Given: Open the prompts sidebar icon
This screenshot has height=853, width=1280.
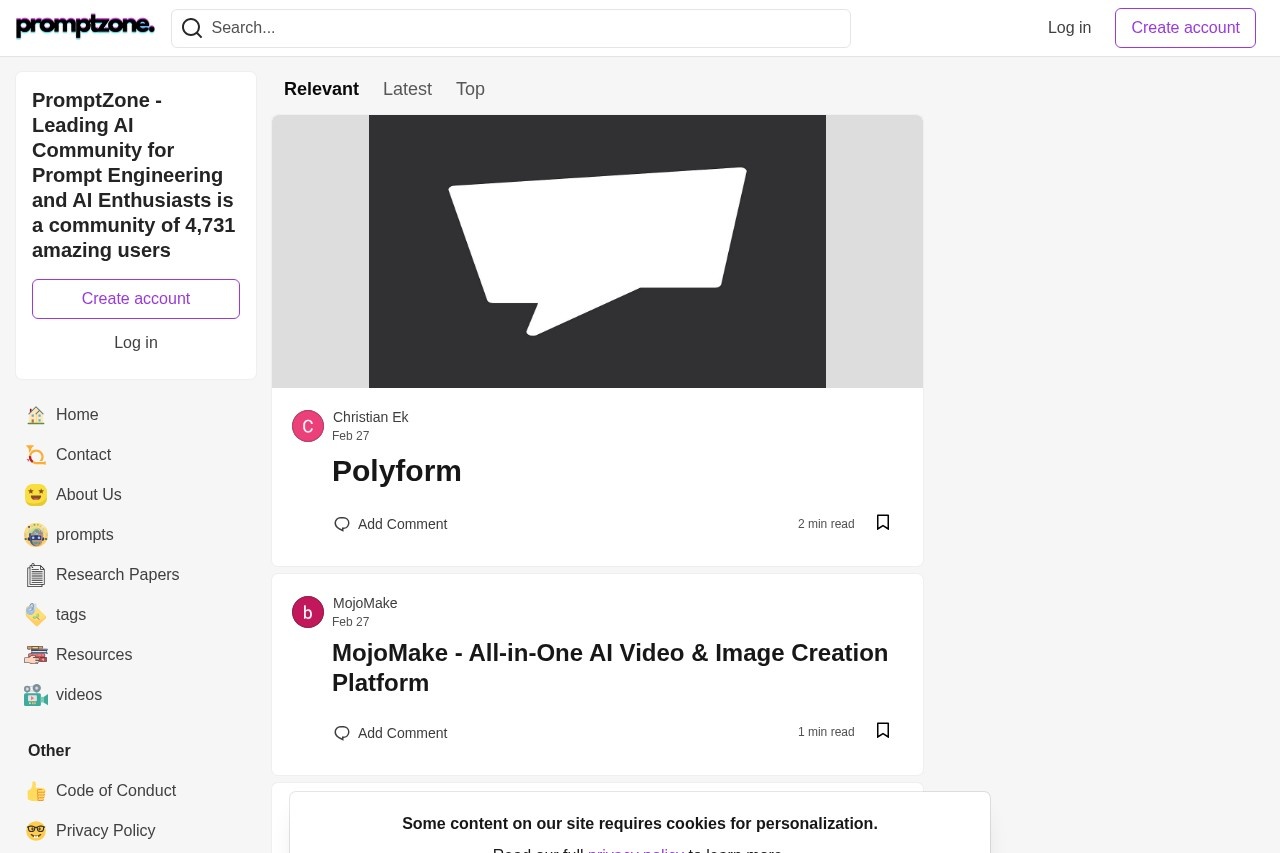Looking at the screenshot, I should click(x=36, y=535).
